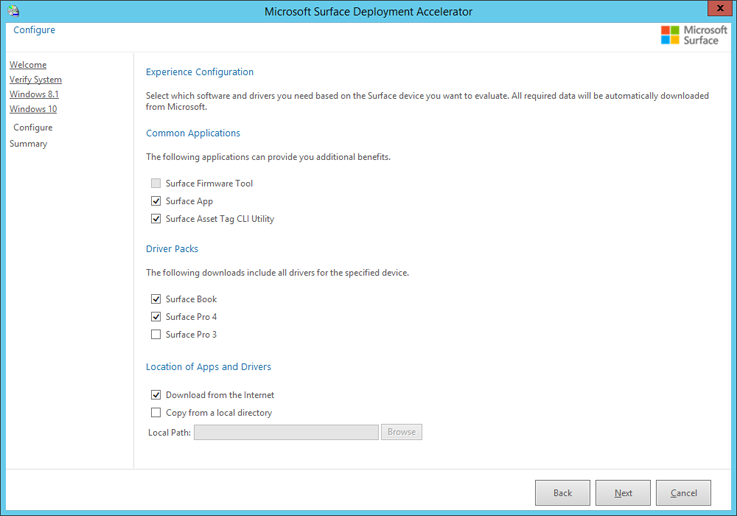737x516 pixels.
Task: Select the Surface Pro 3 driver pack
Action: click(x=156, y=335)
